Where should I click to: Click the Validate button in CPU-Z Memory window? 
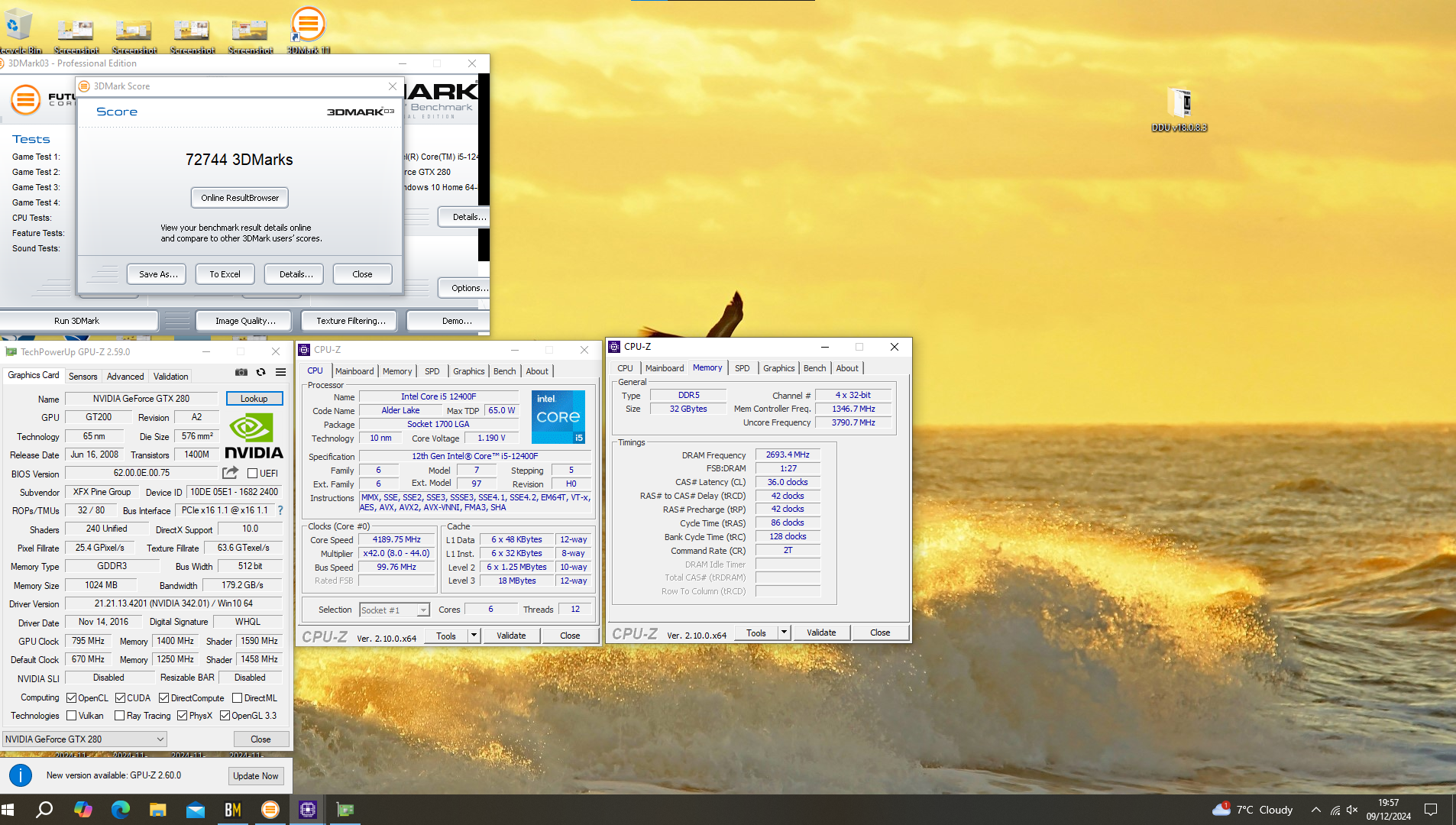821,632
